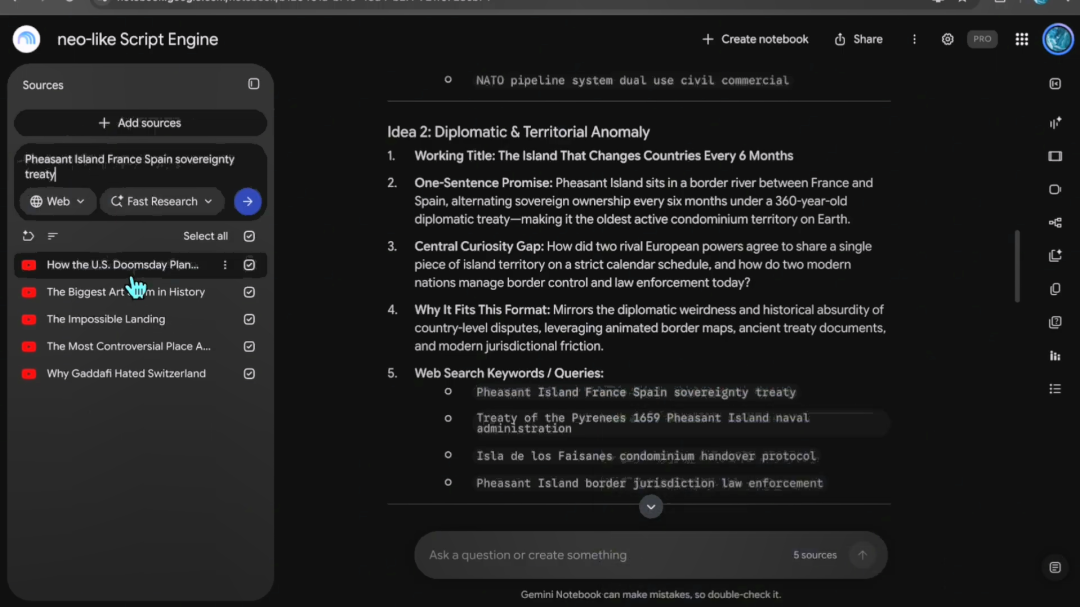Click query Treaty of the Pyrenees 1659
The image size is (1080, 607).
click(x=643, y=423)
